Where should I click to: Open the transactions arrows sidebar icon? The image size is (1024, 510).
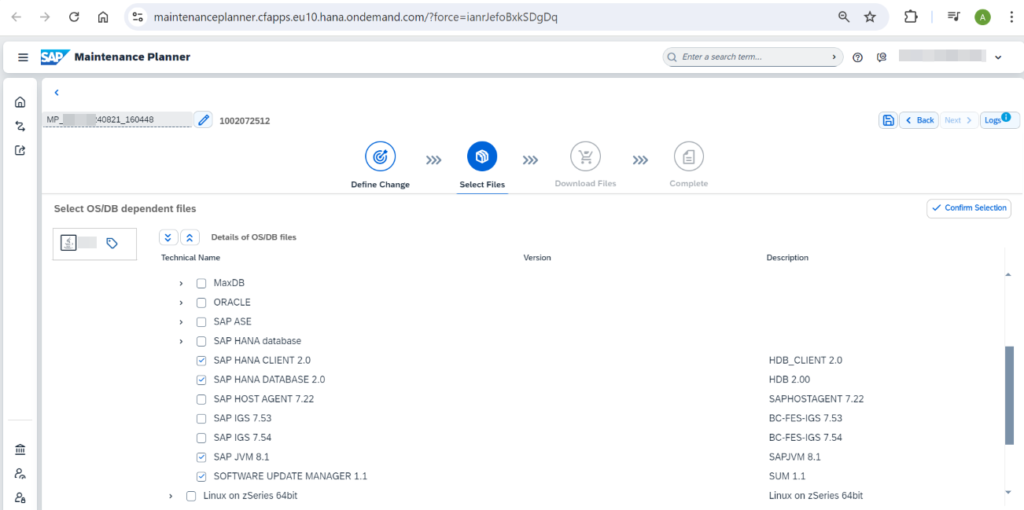tap(20, 126)
